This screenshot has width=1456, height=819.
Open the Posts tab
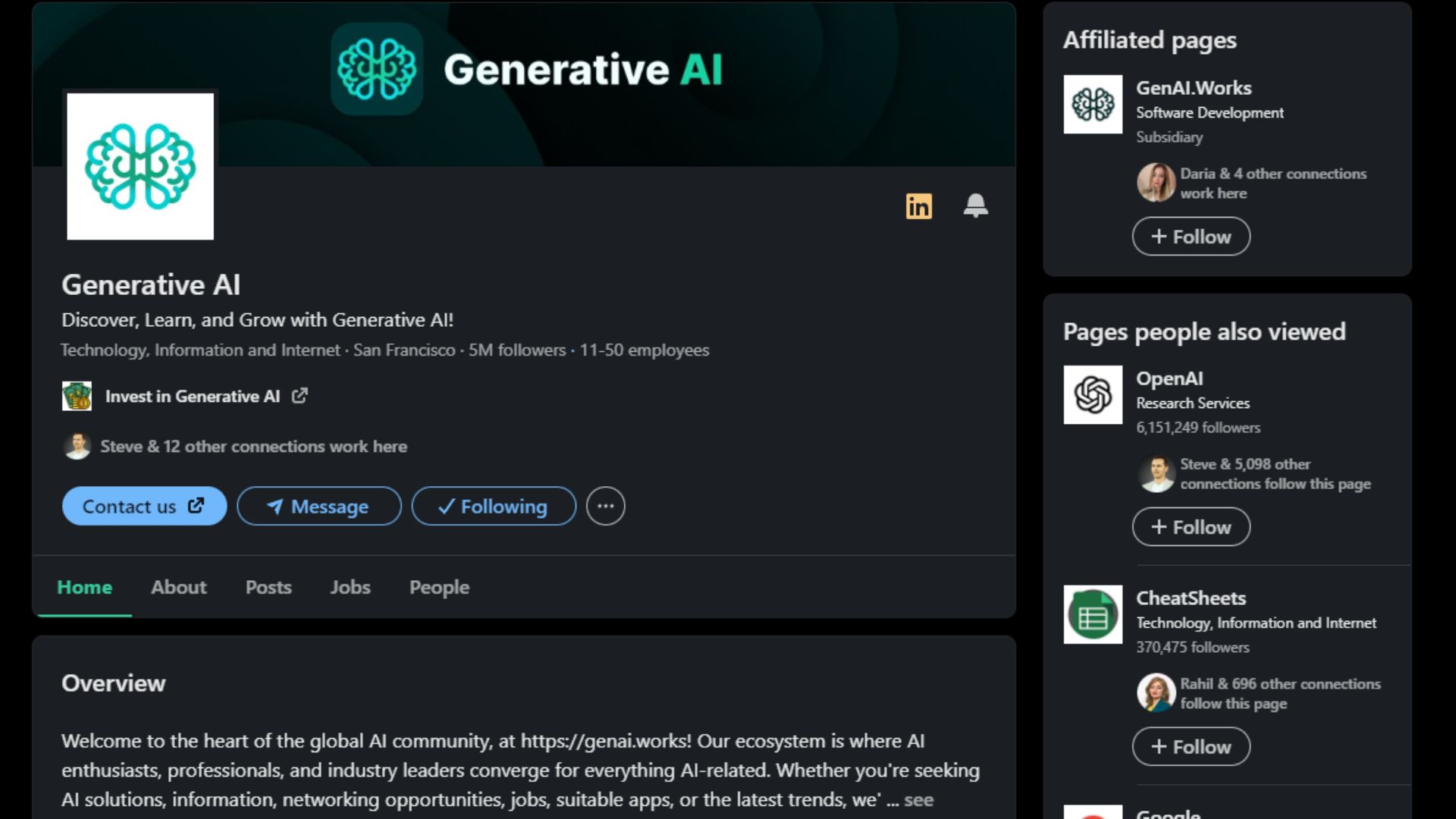click(x=268, y=587)
